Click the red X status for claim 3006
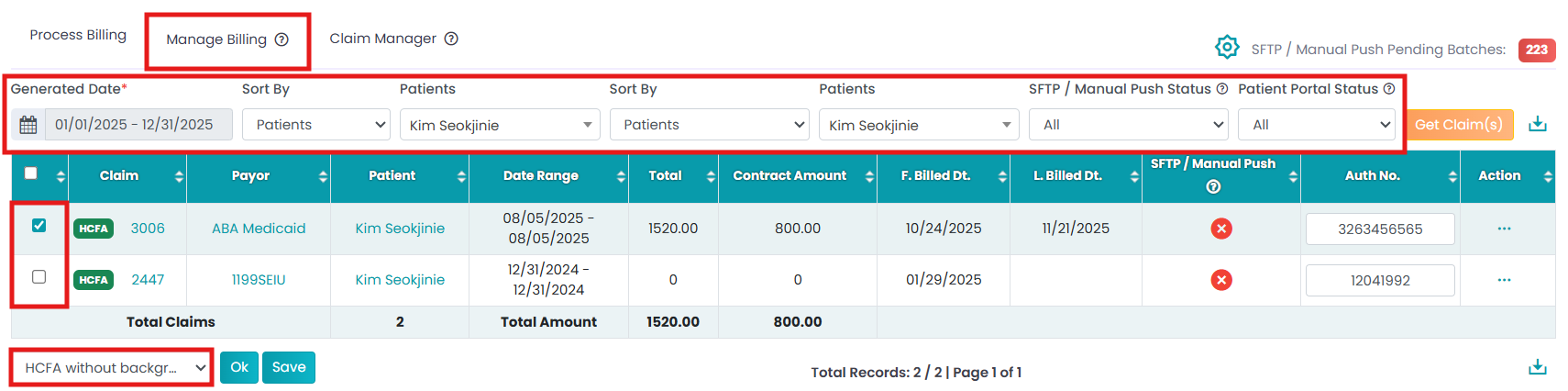 (1220, 229)
